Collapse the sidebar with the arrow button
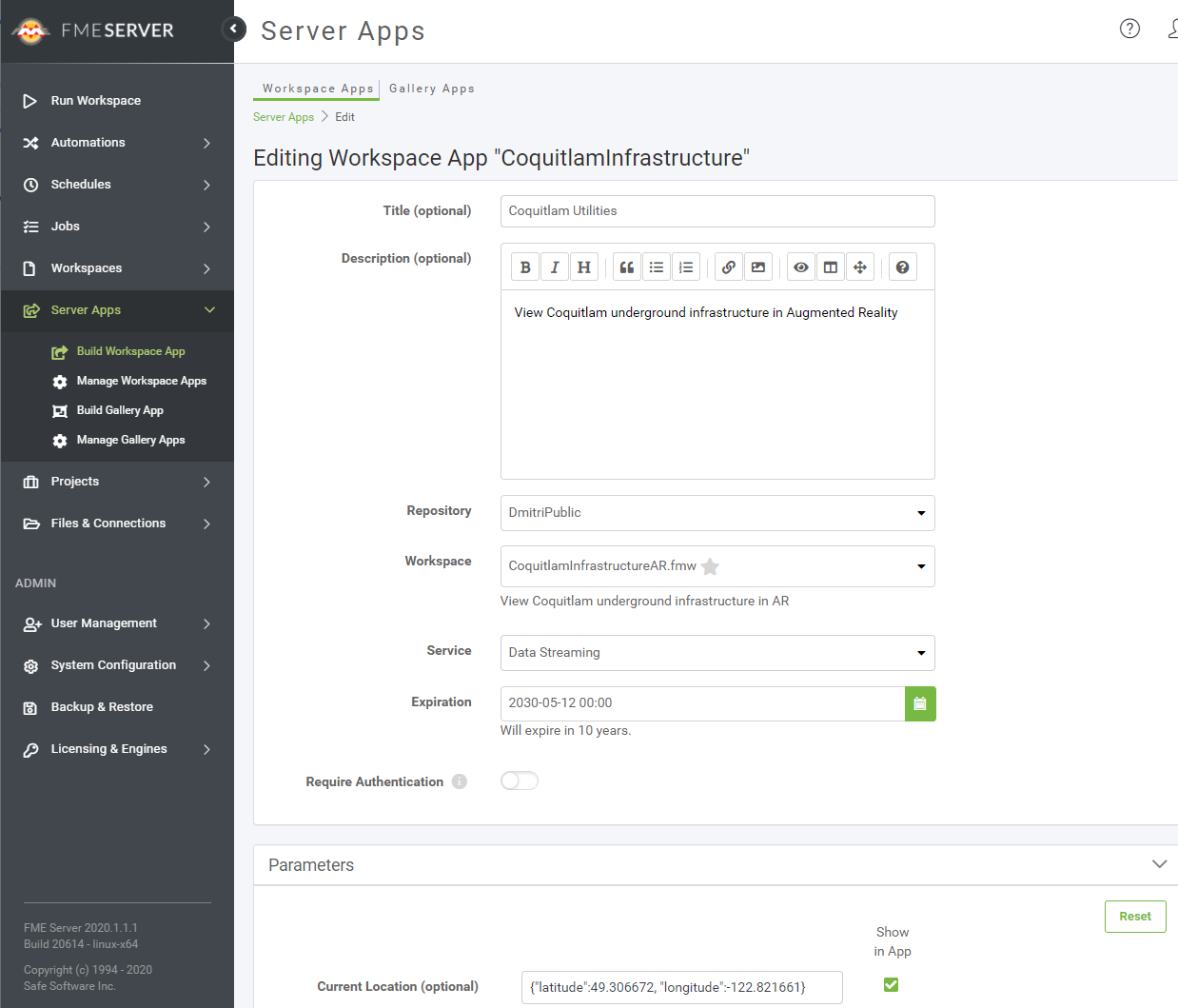This screenshot has height=1008, width=1178. point(233,29)
